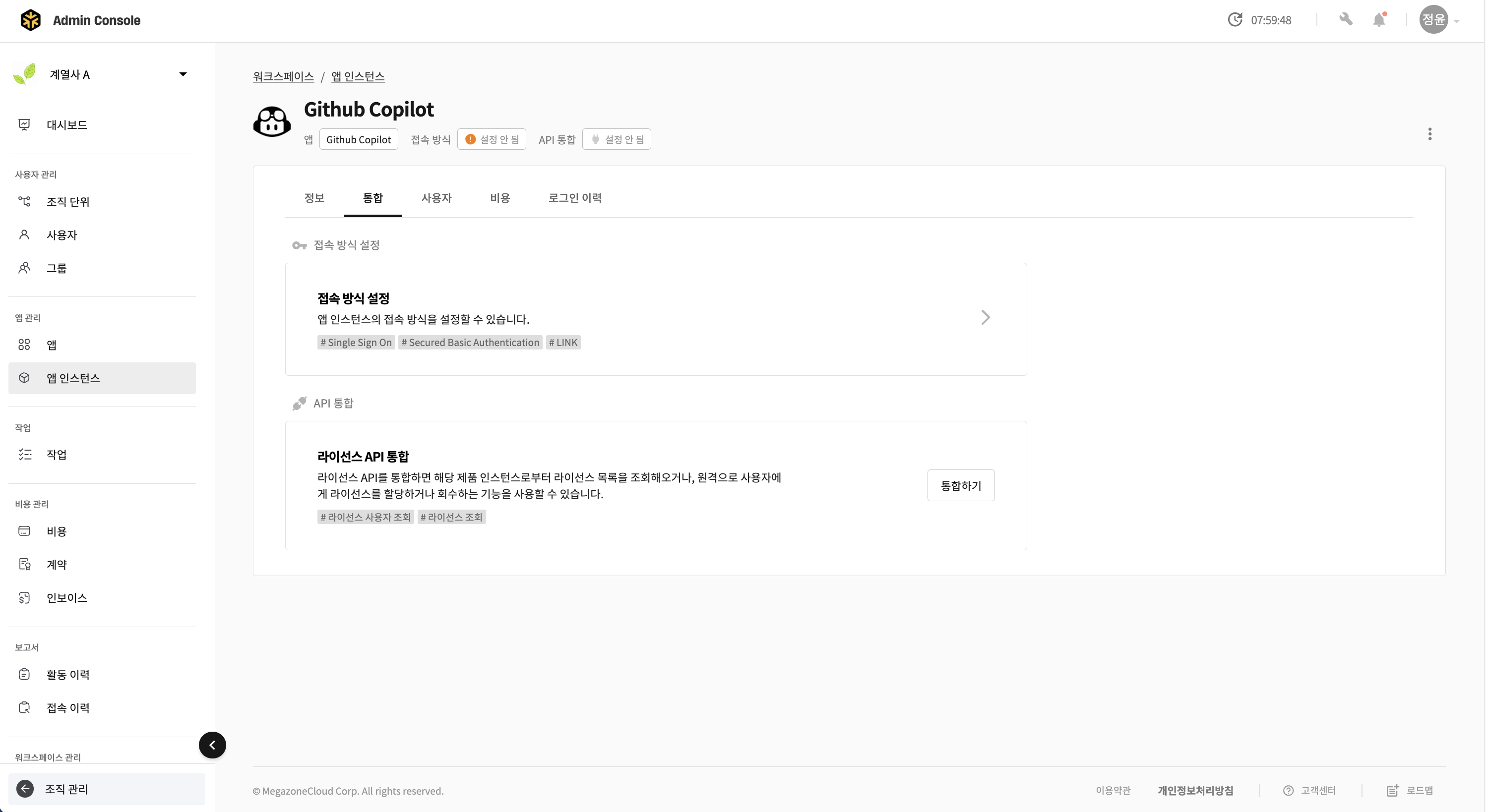Click the 고객센터 question mark icon

pos(1288,791)
